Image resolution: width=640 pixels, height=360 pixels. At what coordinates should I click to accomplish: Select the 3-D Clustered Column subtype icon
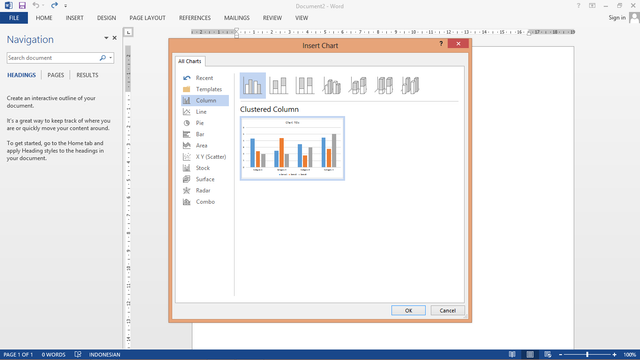pos(331,86)
